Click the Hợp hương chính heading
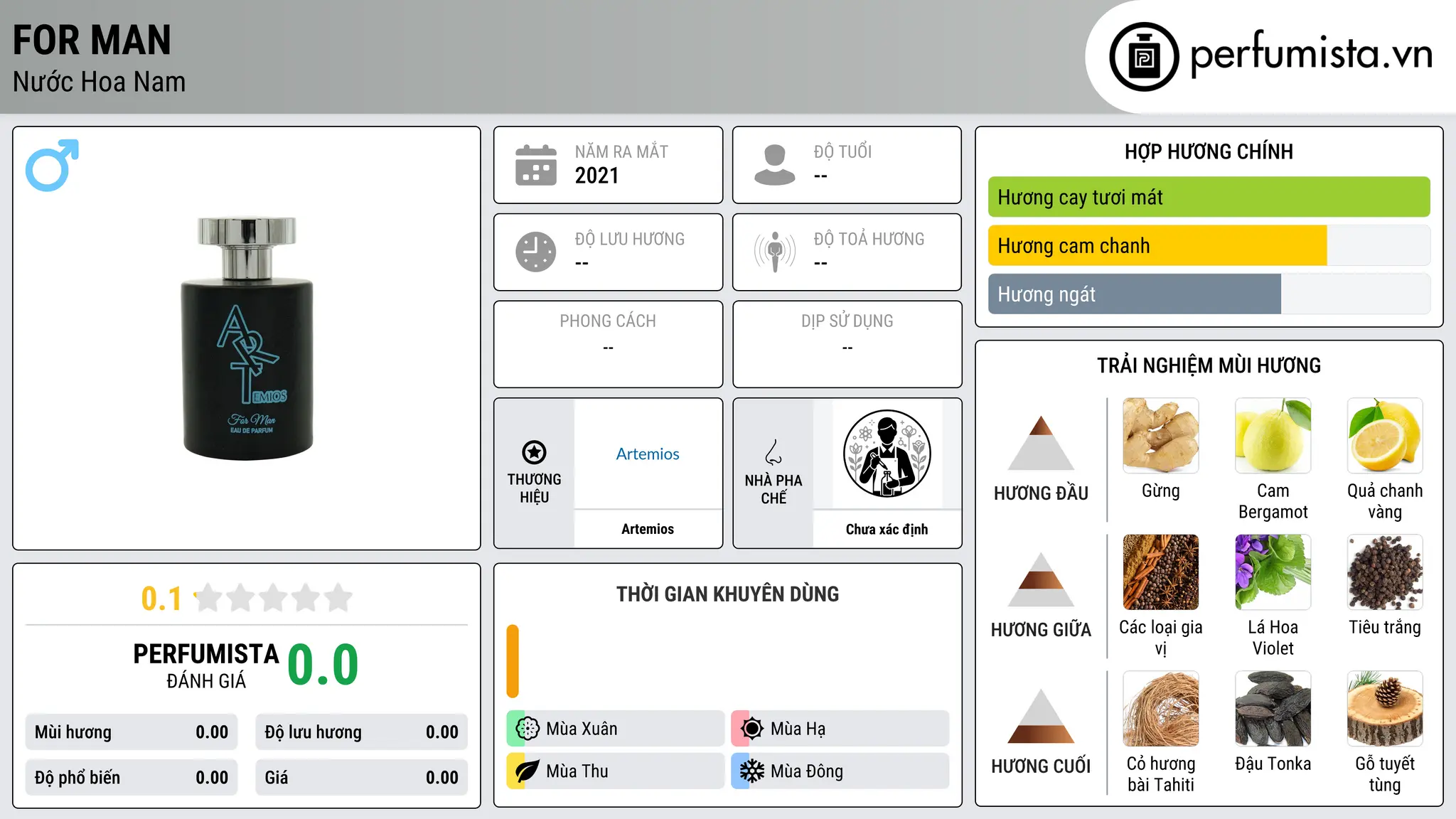Screen dimensions: 1456x819 pyautogui.click(x=1209, y=151)
